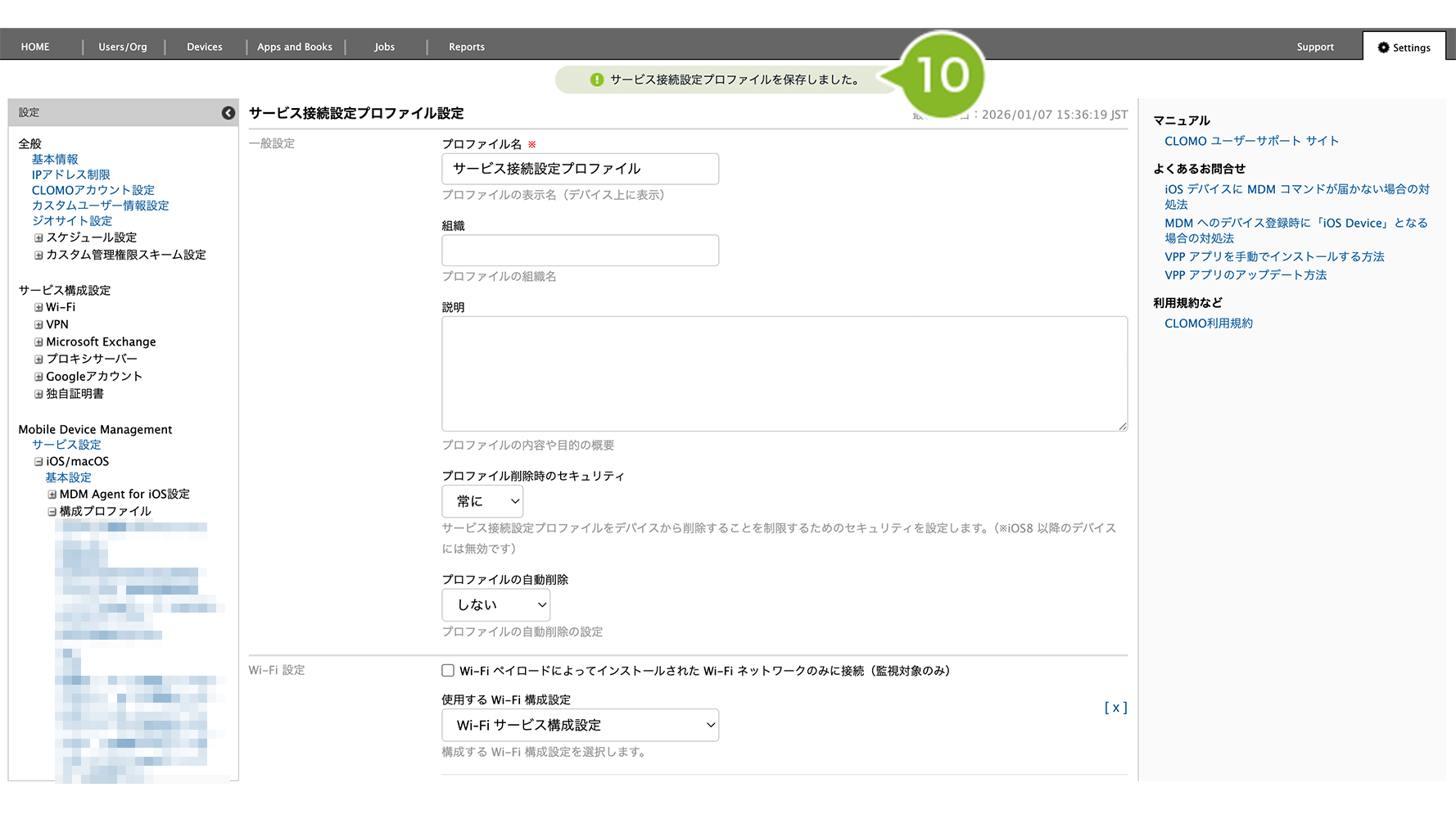Collapse the settings sidebar arrow icon
The width and height of the screenshot is (1456, 819).
point(228,113)
